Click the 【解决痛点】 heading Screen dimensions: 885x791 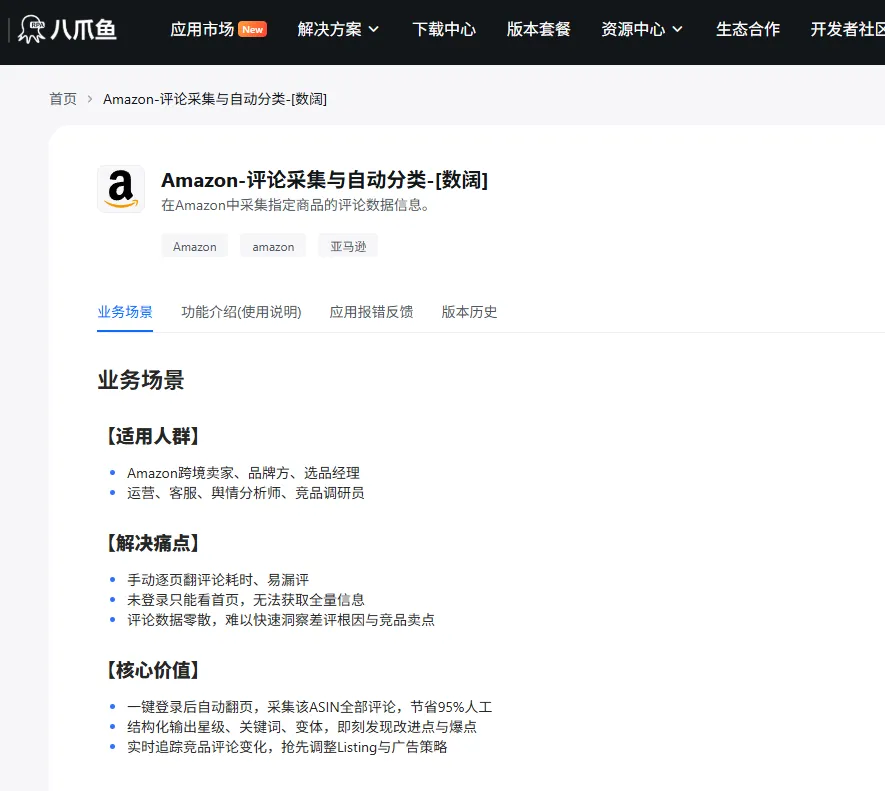[x=153, y=543]
